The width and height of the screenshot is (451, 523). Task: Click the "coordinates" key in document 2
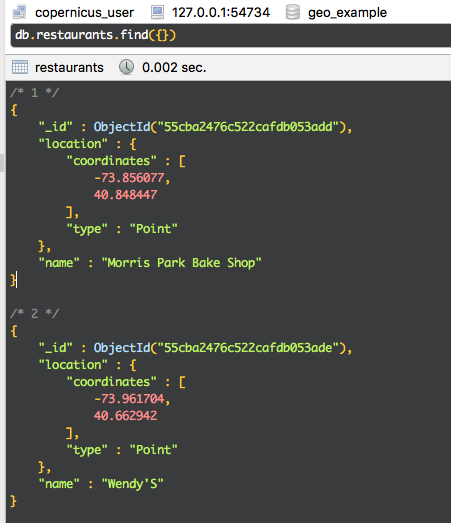[x=111, y=382]
